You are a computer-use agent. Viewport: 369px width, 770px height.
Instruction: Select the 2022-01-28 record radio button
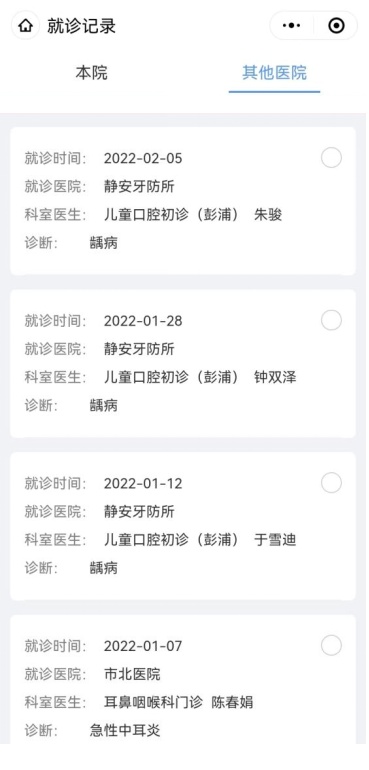331,321
